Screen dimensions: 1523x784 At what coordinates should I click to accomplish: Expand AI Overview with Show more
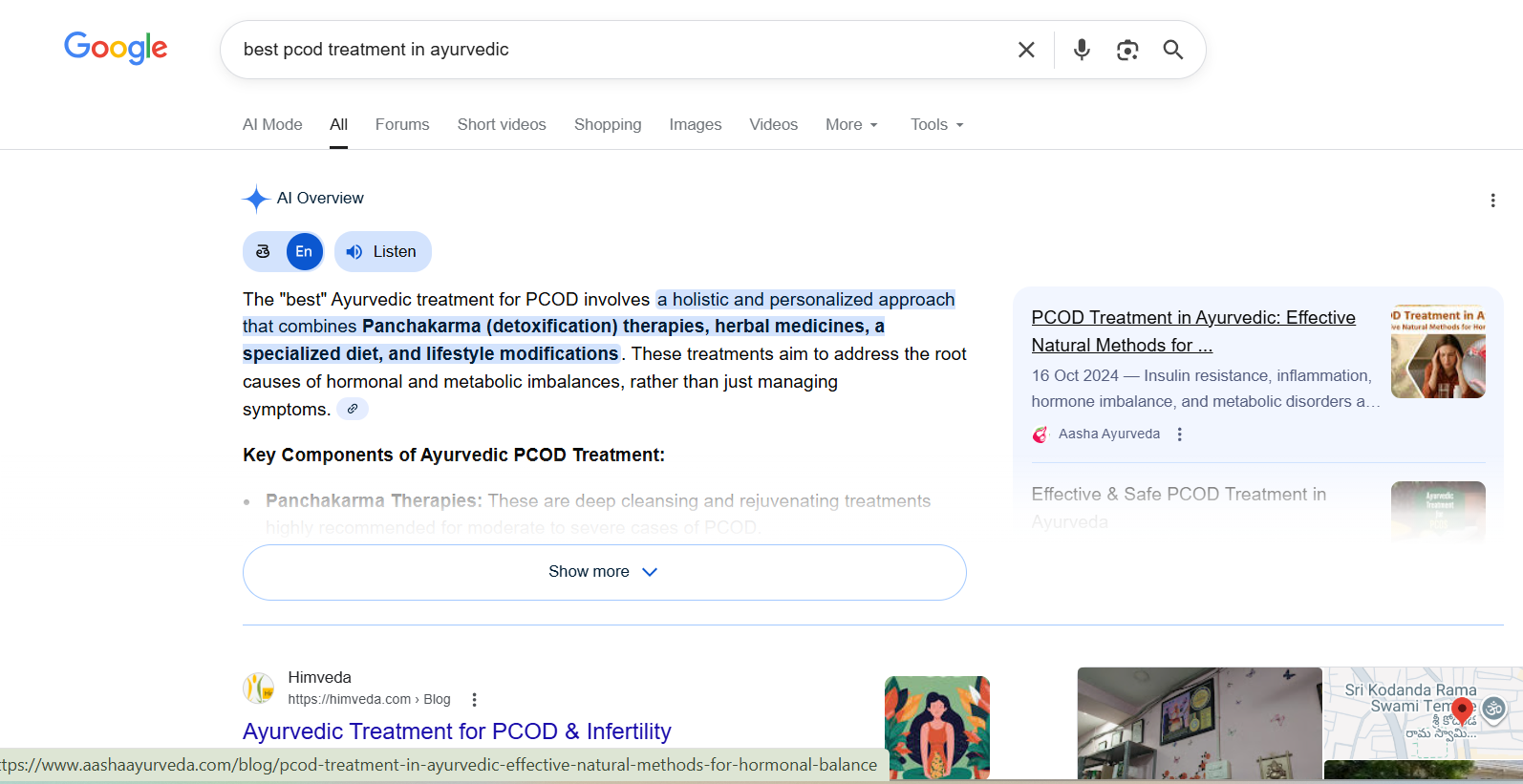coord(605,572)
